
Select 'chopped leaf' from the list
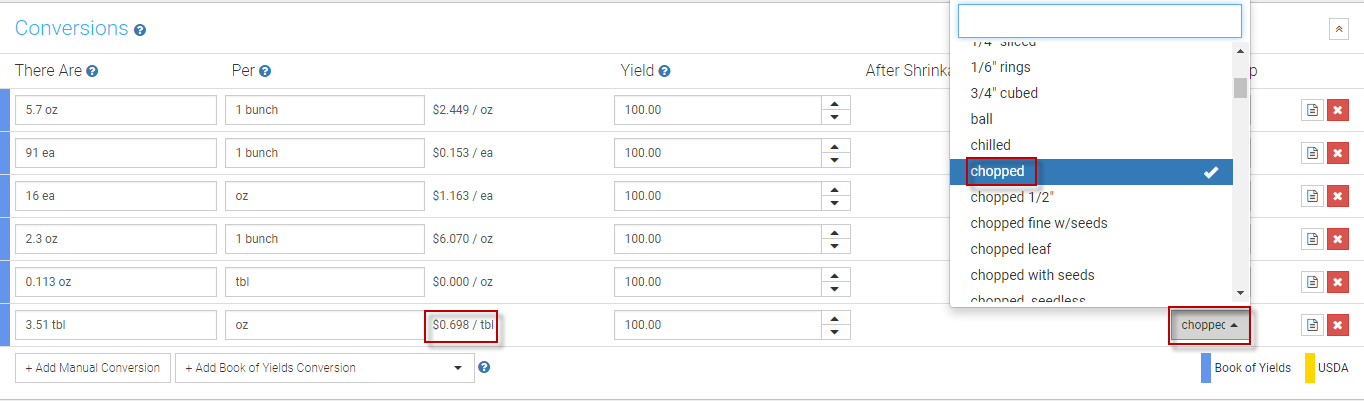[x=1010, y=249]
